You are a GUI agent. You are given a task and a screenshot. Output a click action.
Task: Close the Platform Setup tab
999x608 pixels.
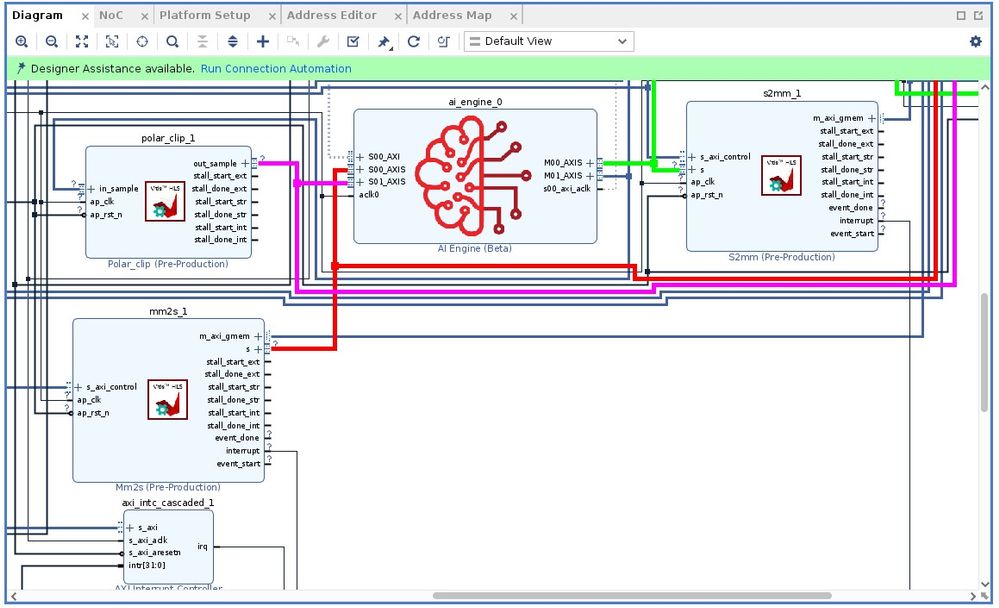272,16
